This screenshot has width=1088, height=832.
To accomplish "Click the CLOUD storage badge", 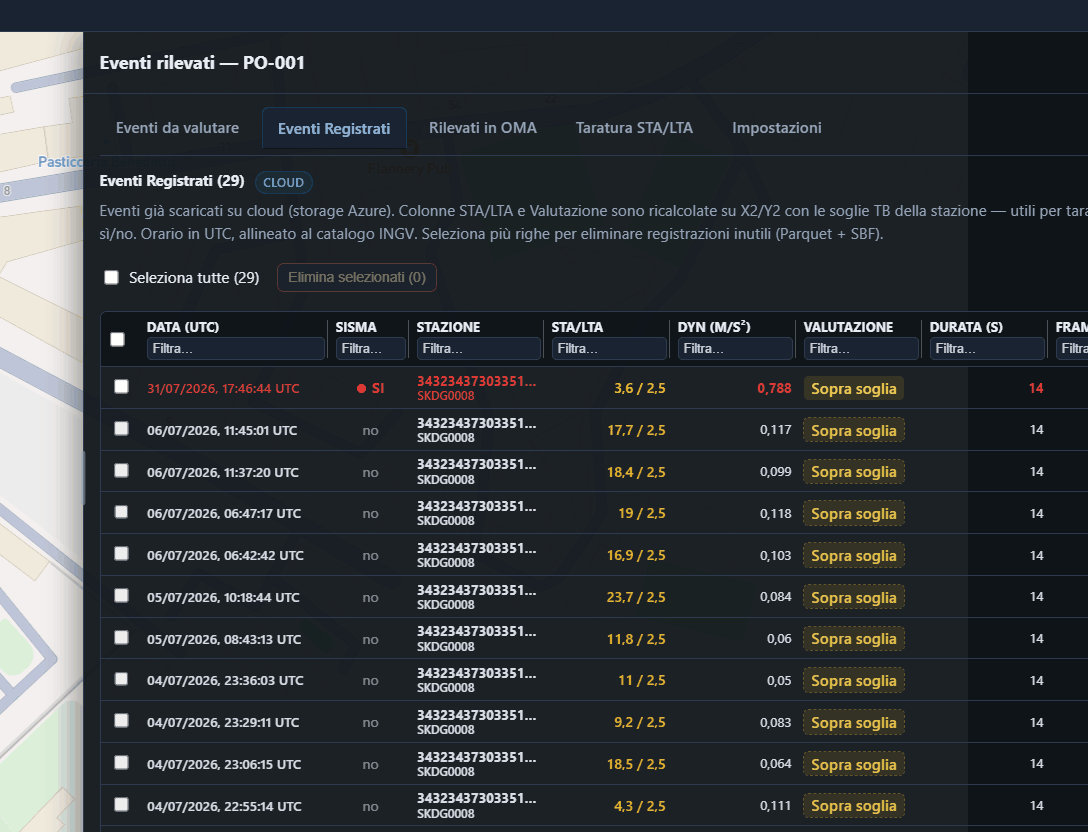I will (x=284, y=182).
